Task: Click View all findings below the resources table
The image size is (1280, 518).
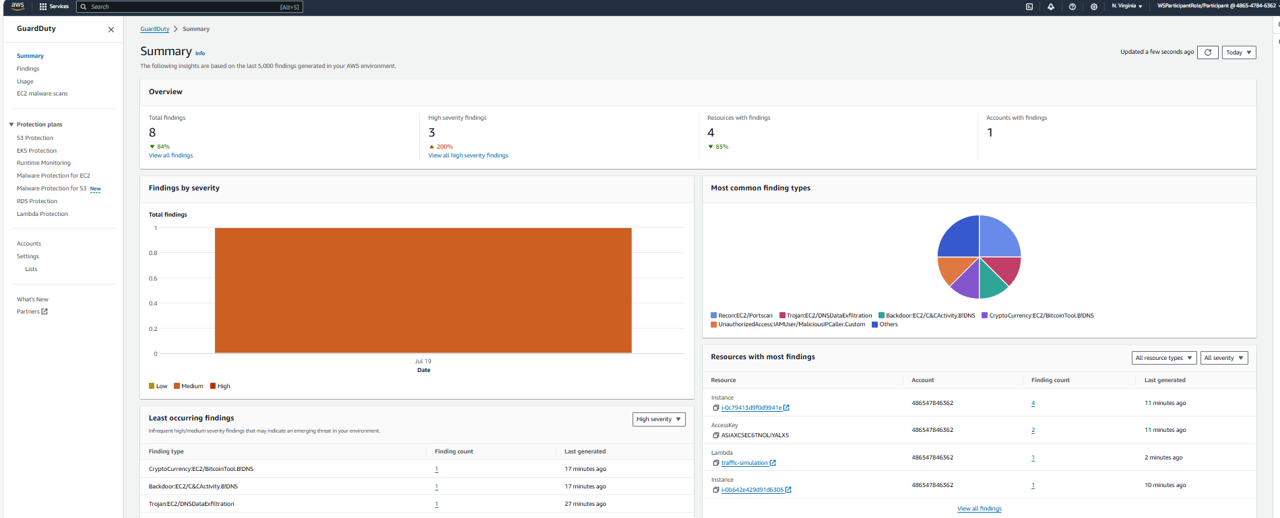Action: pos(979,508)
